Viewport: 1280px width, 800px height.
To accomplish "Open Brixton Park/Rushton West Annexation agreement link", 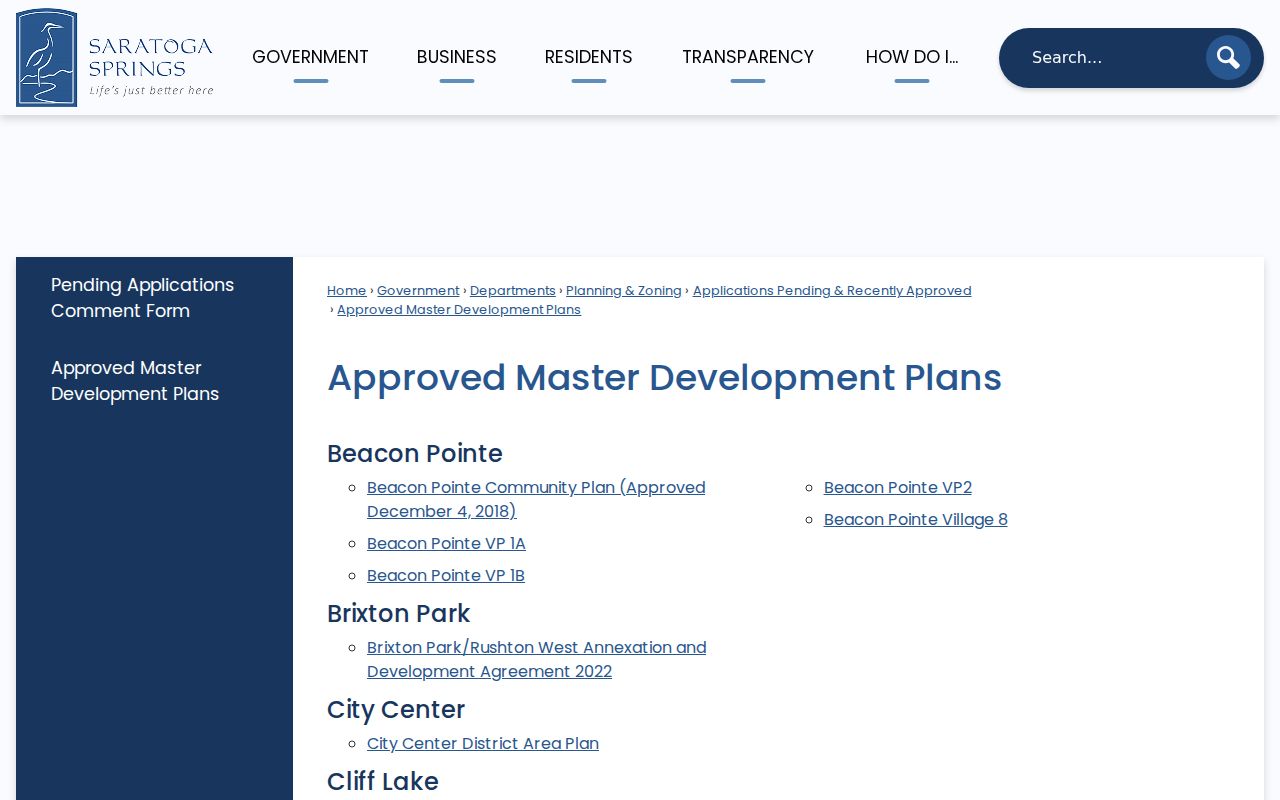I will (537, 660).
